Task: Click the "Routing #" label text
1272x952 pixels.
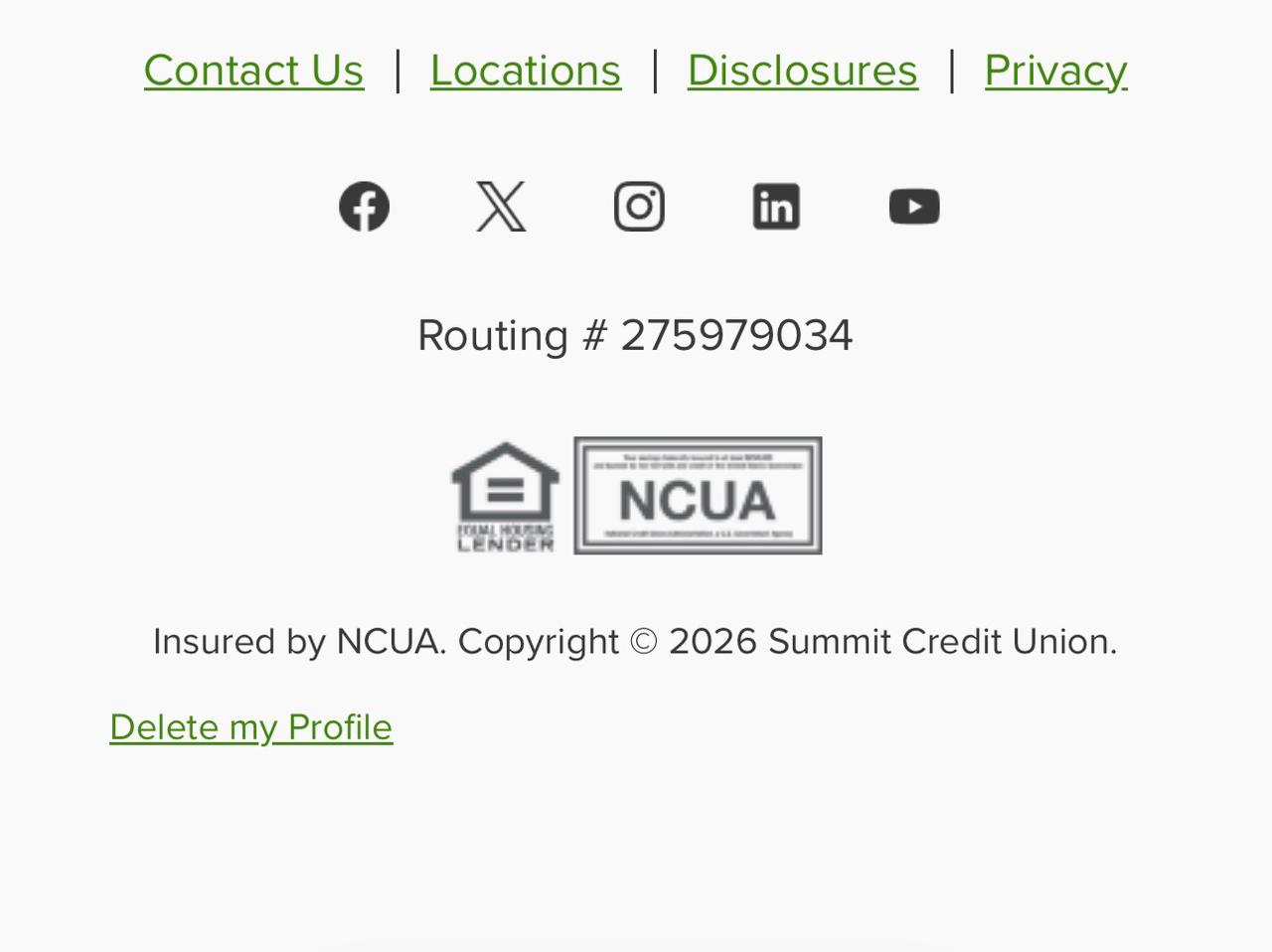Action: click(511, 336)
